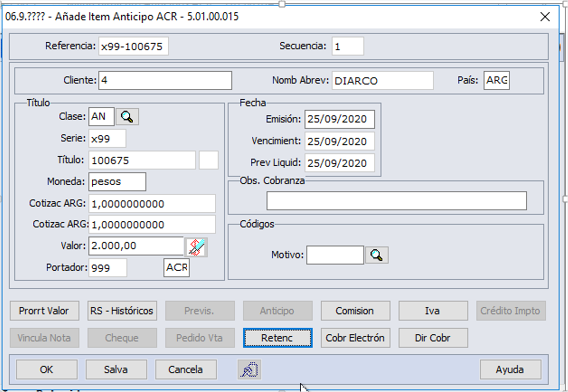The image size is (568, 392).
Task: Click the disabled Cheque button
Action: (122, 338)
